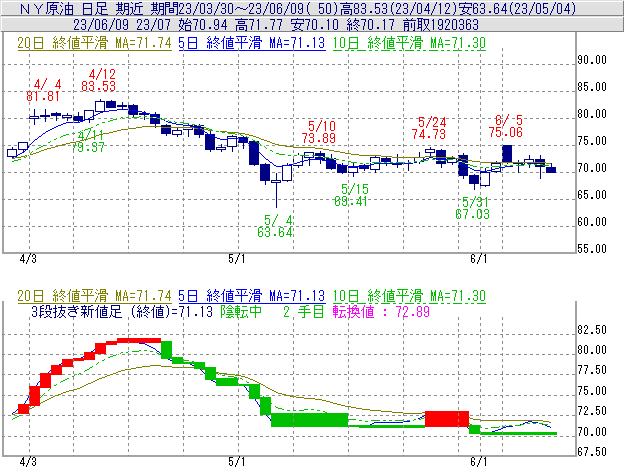
Task: Click the top 5日 終値平滑 MA=71.13 legend
Action: 252,43
